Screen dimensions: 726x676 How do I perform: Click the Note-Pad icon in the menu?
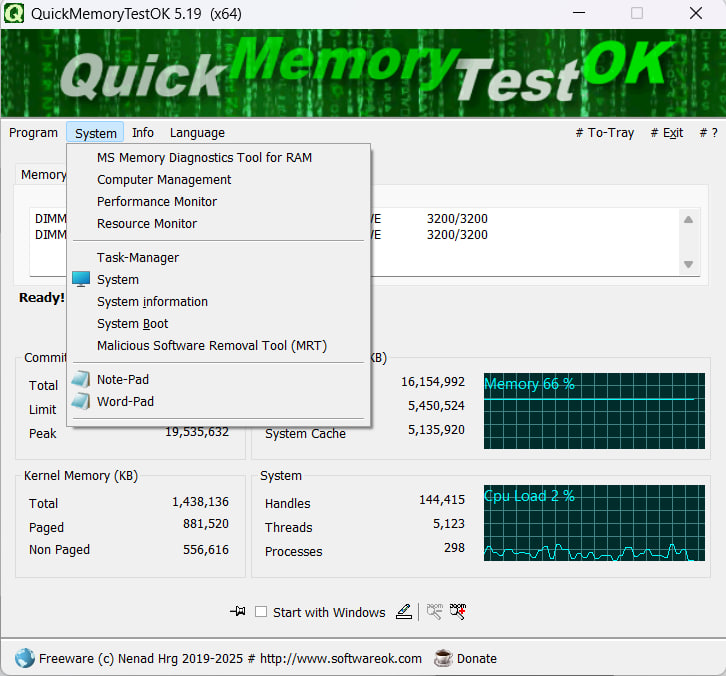pyautogui.click(x=81, y=379)
